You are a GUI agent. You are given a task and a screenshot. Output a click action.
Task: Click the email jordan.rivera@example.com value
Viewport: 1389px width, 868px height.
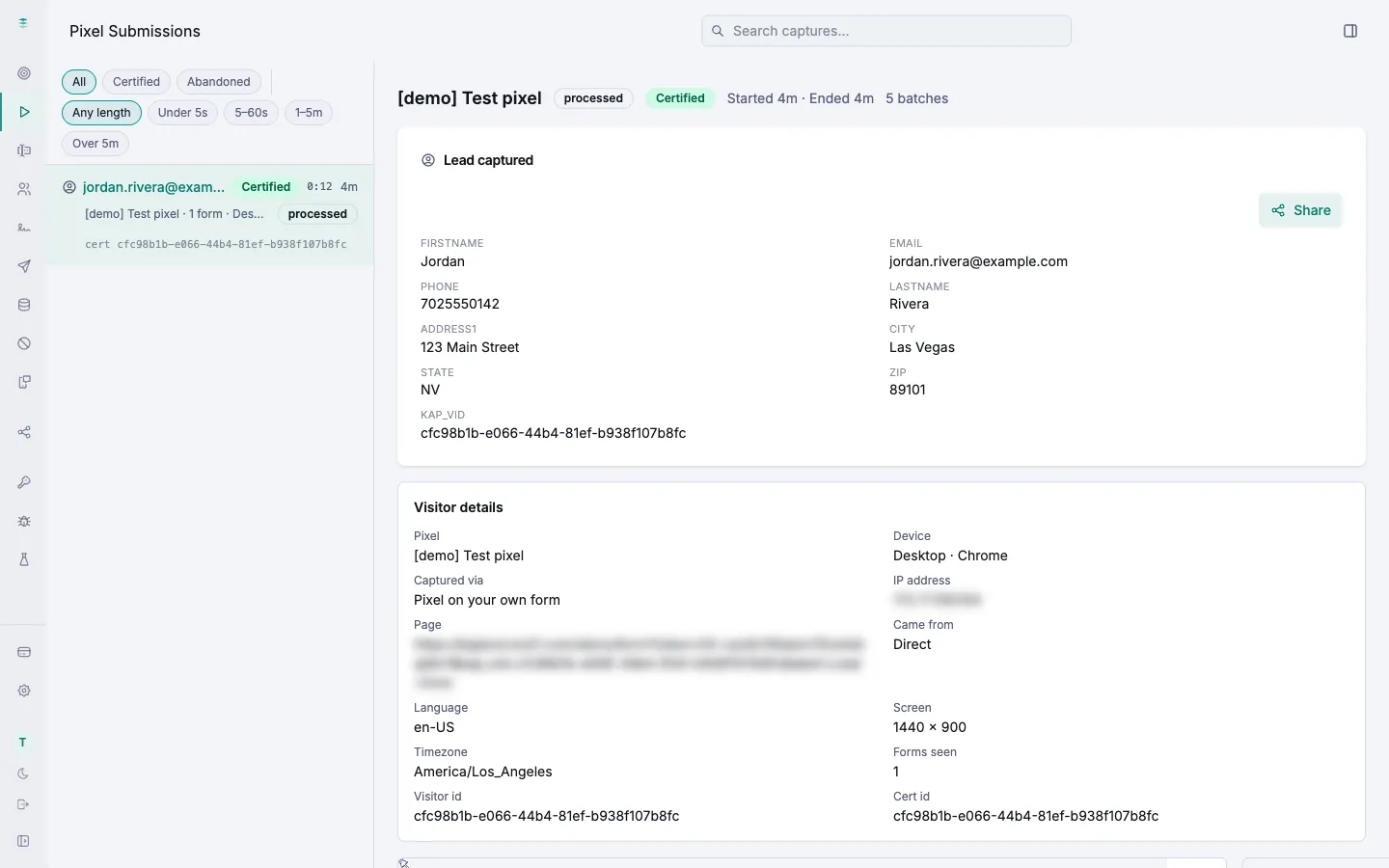[x=978, y=261]
